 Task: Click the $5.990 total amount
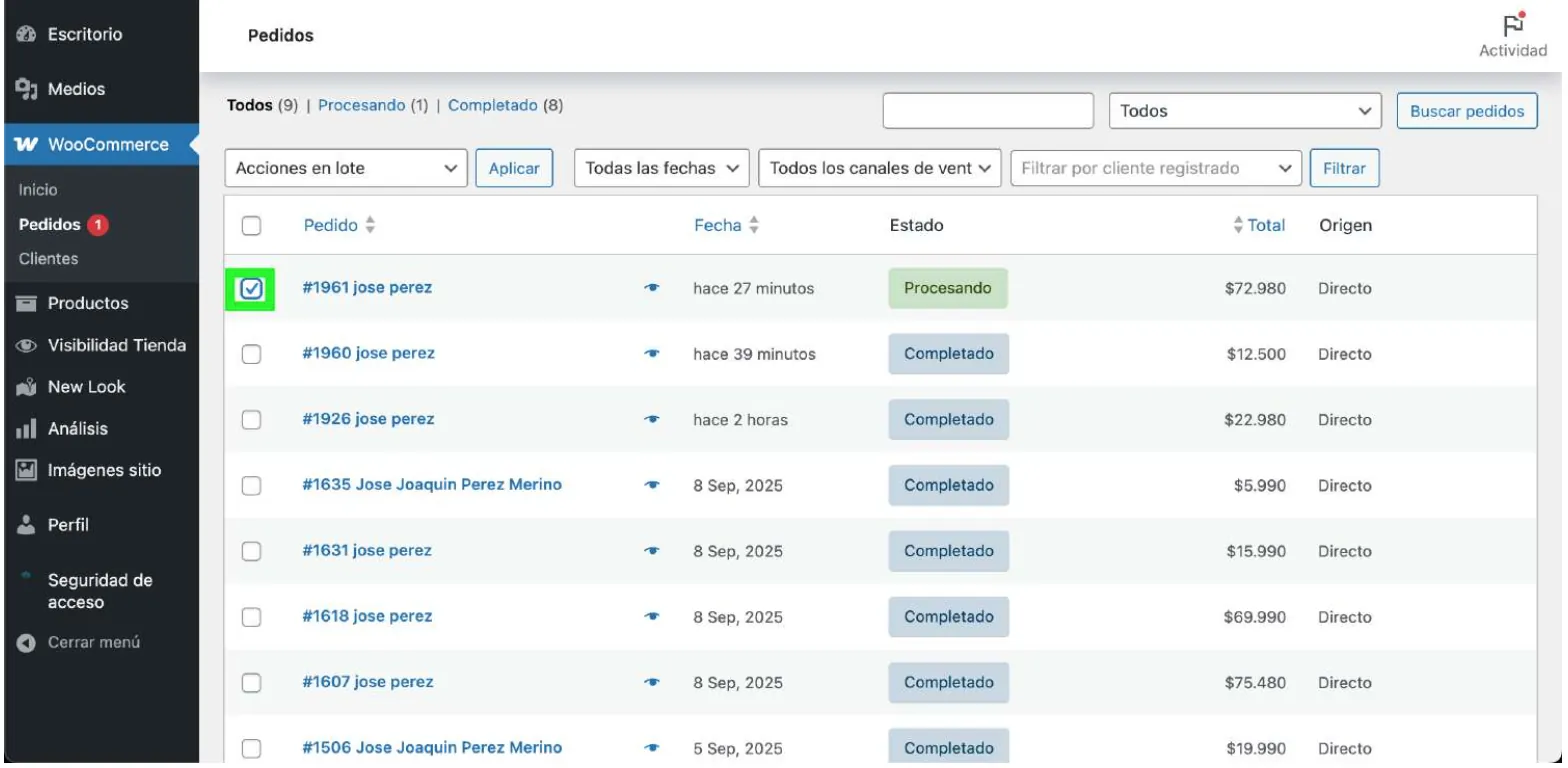(x=1260, y=486)
